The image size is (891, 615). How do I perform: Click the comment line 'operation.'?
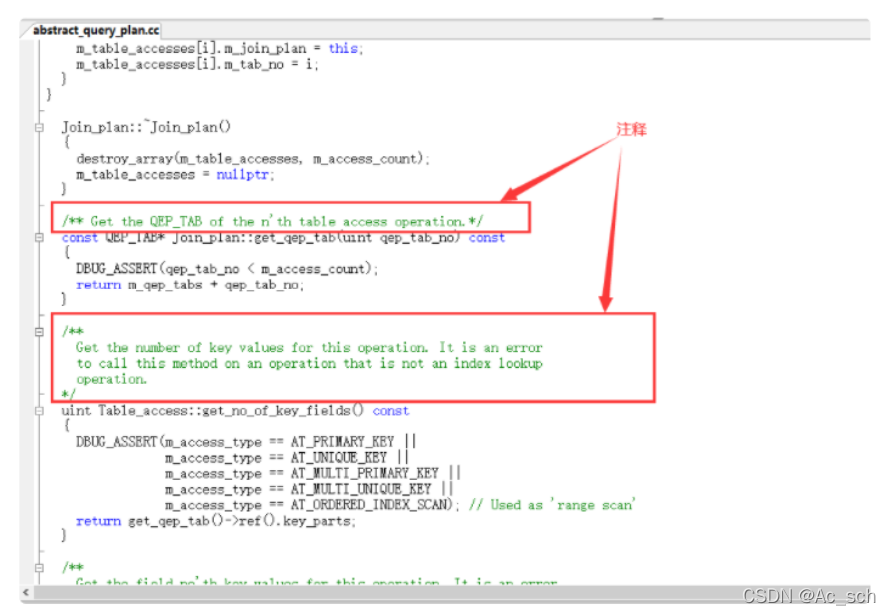[x=112, y=379]
